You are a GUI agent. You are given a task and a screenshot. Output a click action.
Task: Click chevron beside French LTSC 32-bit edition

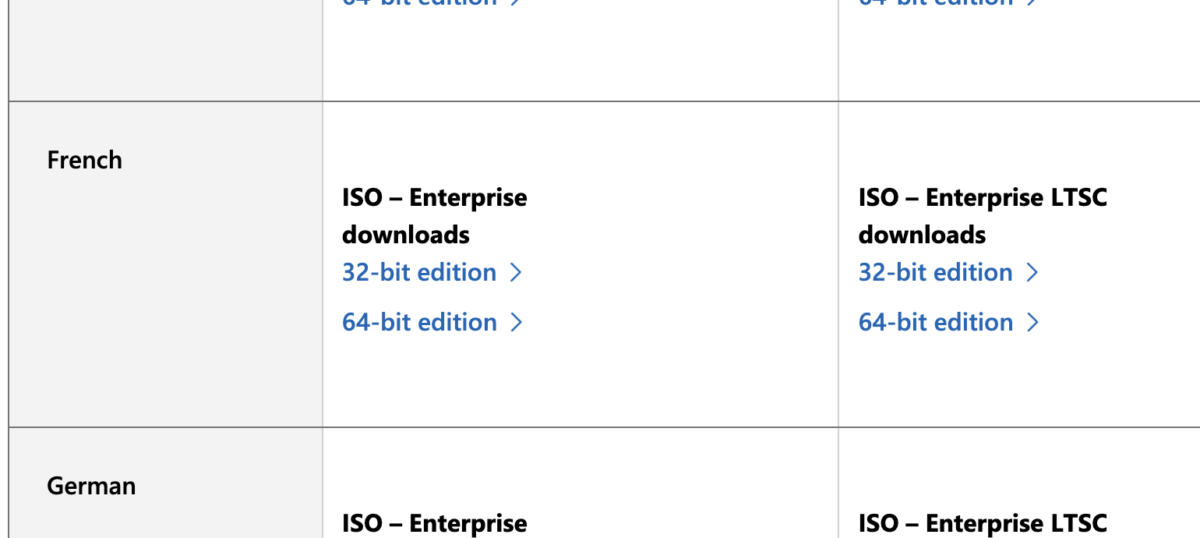(1032, 273)
